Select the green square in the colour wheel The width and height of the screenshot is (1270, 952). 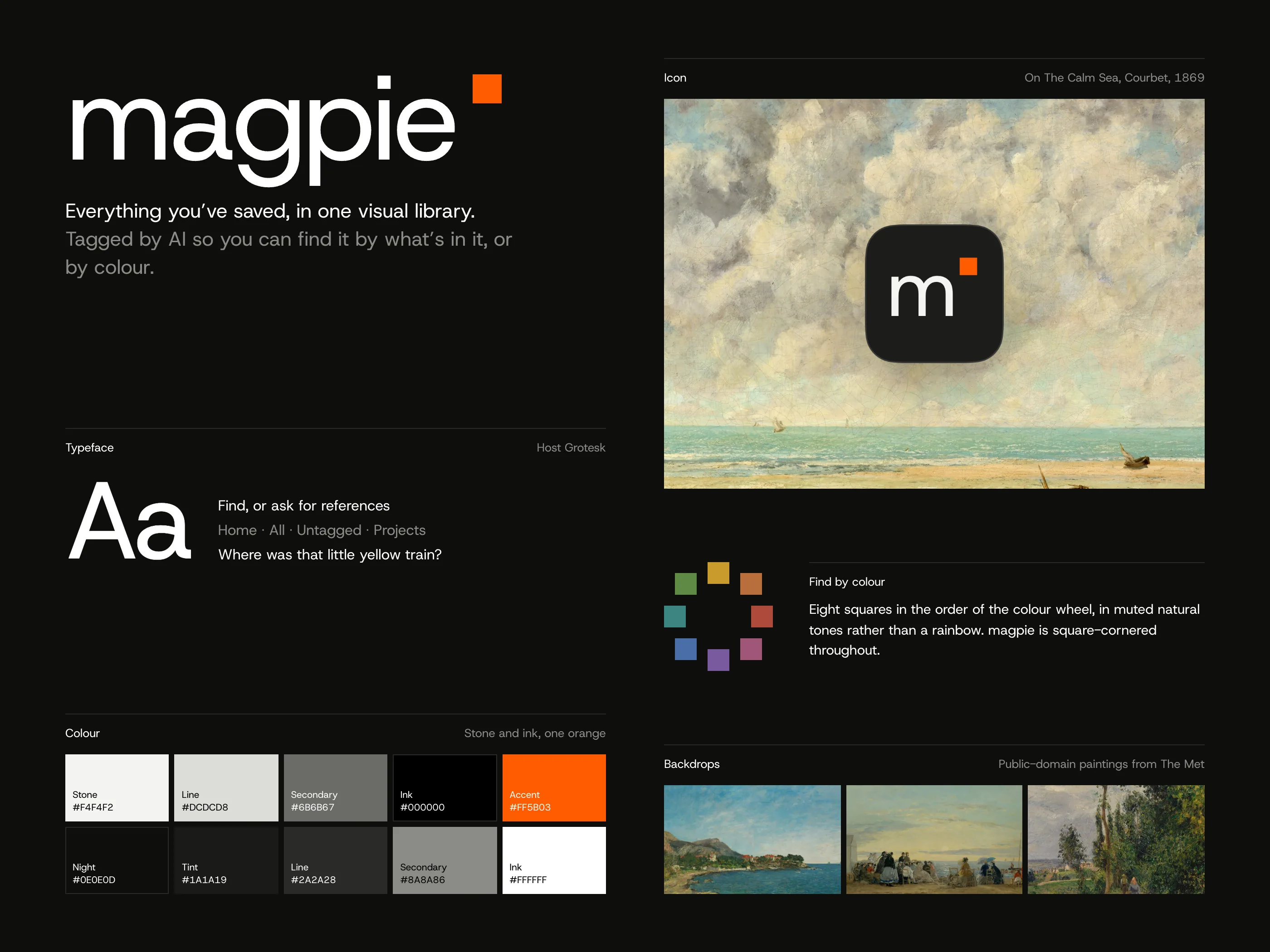coord(685,583)
